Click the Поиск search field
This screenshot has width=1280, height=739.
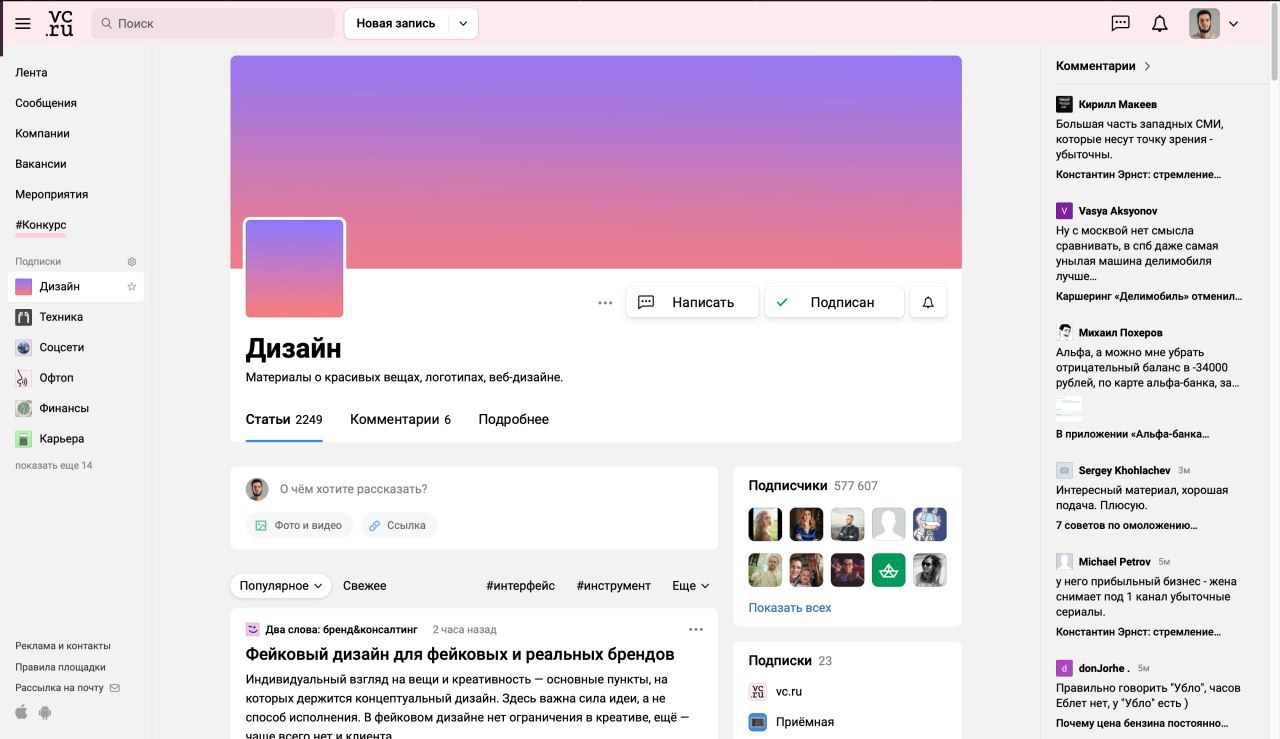click(x=213, y=24)
